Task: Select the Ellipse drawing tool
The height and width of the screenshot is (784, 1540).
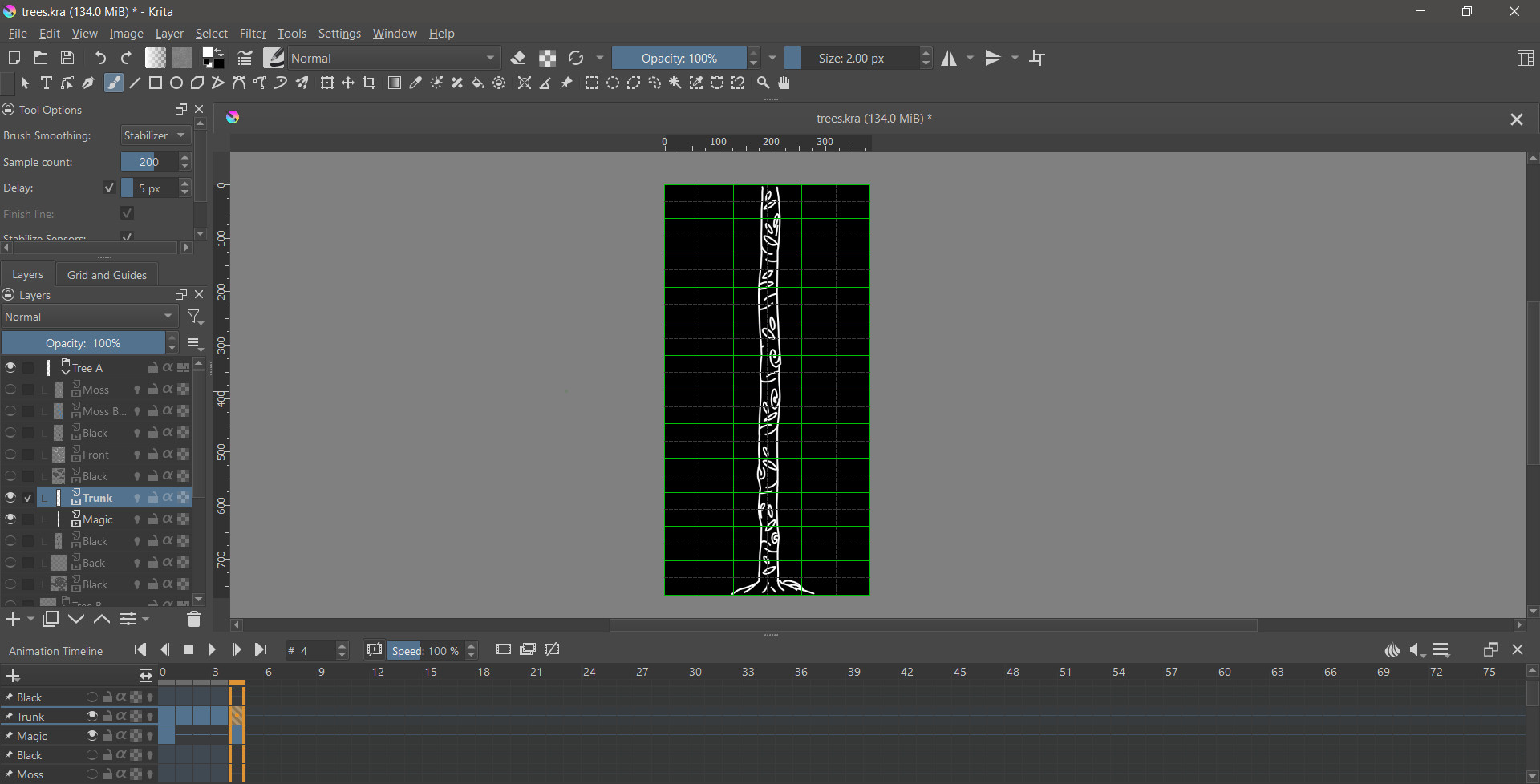Action: click(x=176, y=83)
